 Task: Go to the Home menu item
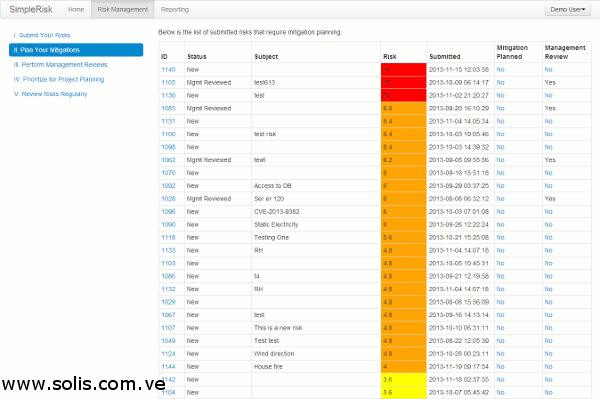pyautogui.click(x=76, y=10)
